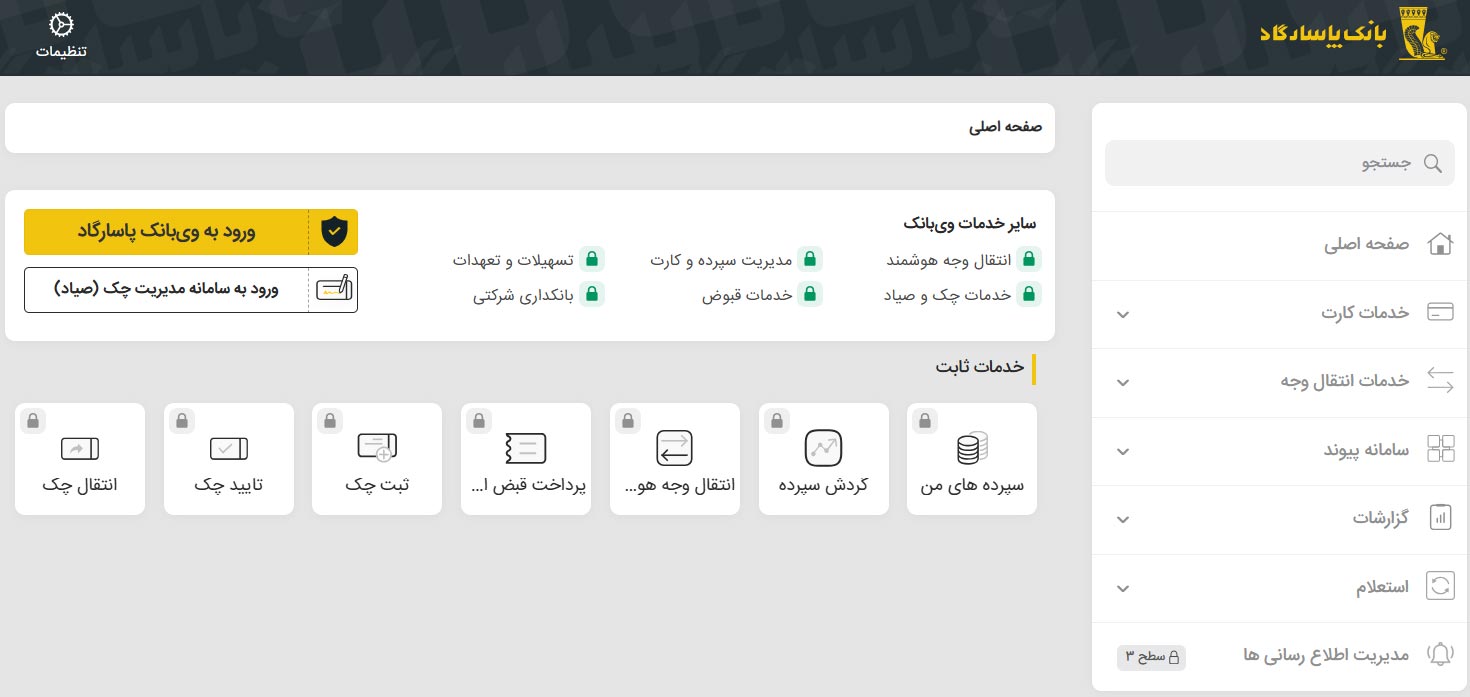1470x697 pixels.
Task: Go to صفحه اصلی in the sidebar
Action: tap(1366, 244)
